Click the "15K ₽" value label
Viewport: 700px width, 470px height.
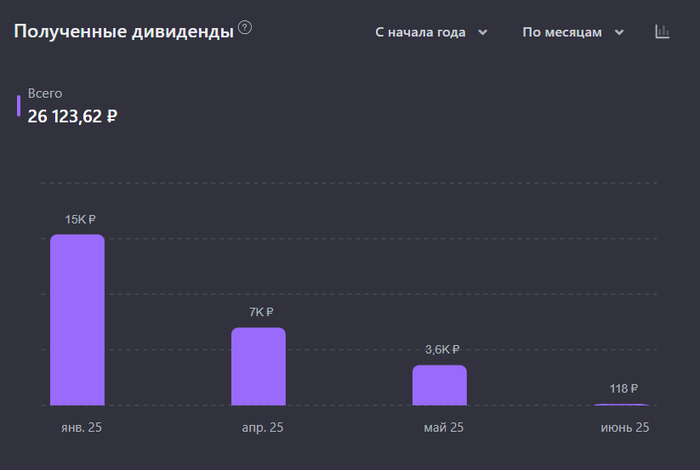click(x=81, y=219)
